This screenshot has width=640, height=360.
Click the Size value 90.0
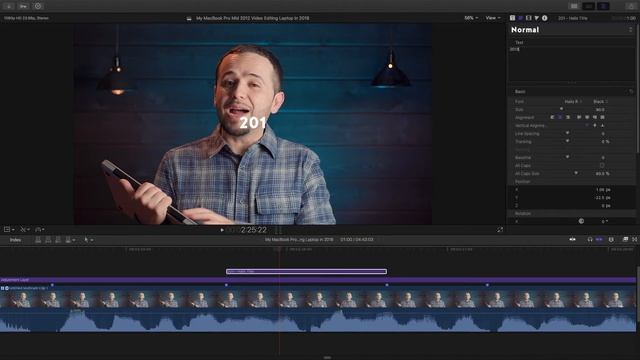[600, 109]
